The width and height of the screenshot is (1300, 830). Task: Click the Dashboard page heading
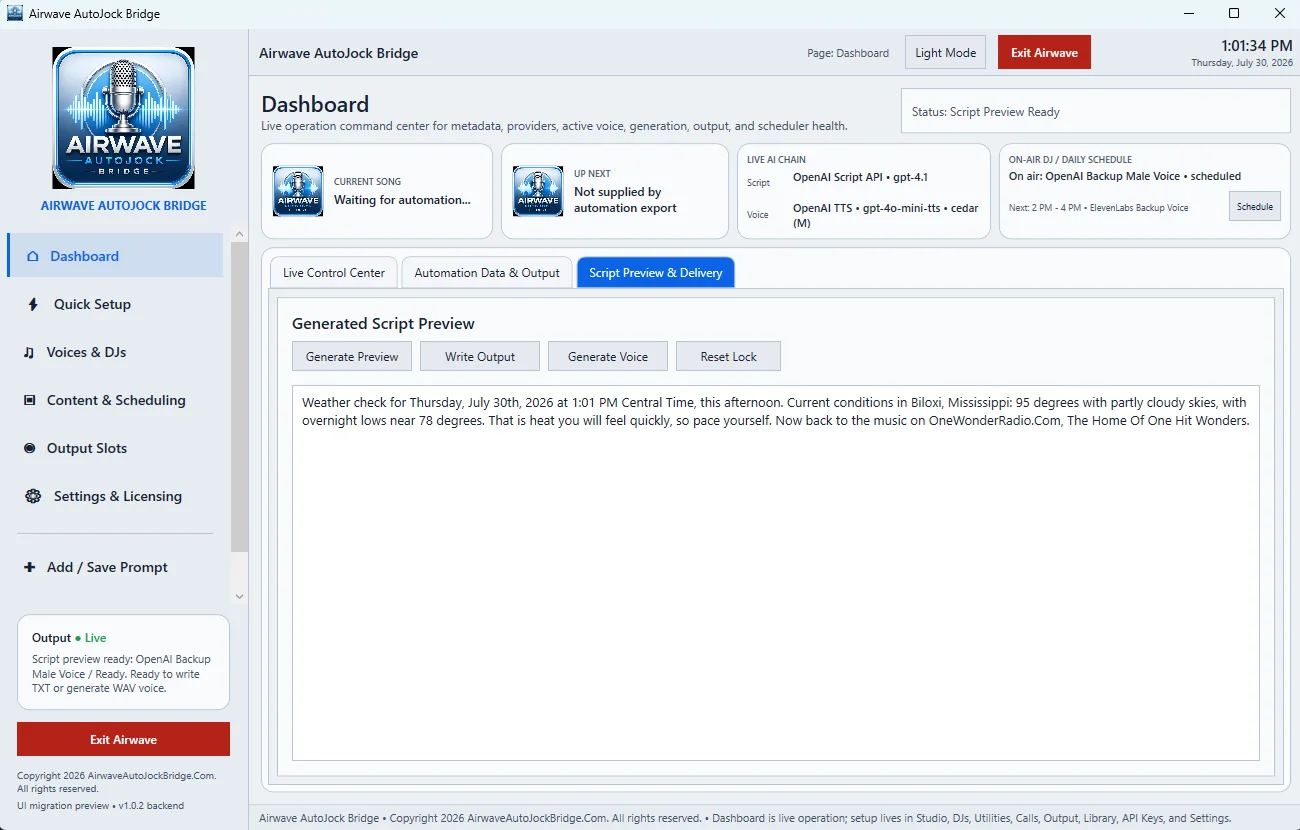click(315, 104)
